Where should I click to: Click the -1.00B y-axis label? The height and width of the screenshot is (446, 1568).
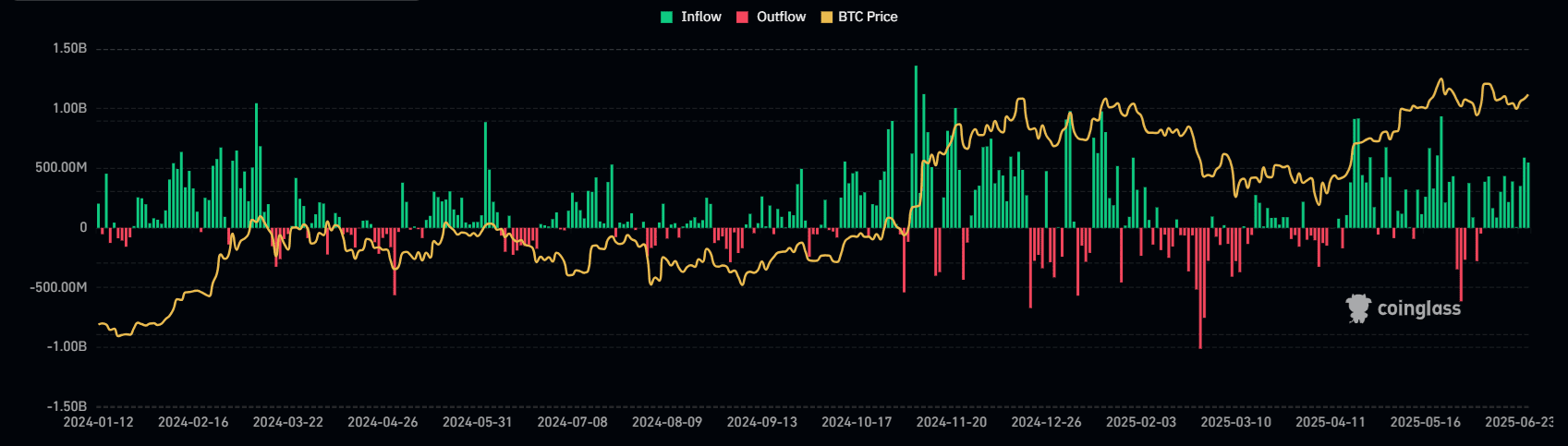tap(67, 346)
